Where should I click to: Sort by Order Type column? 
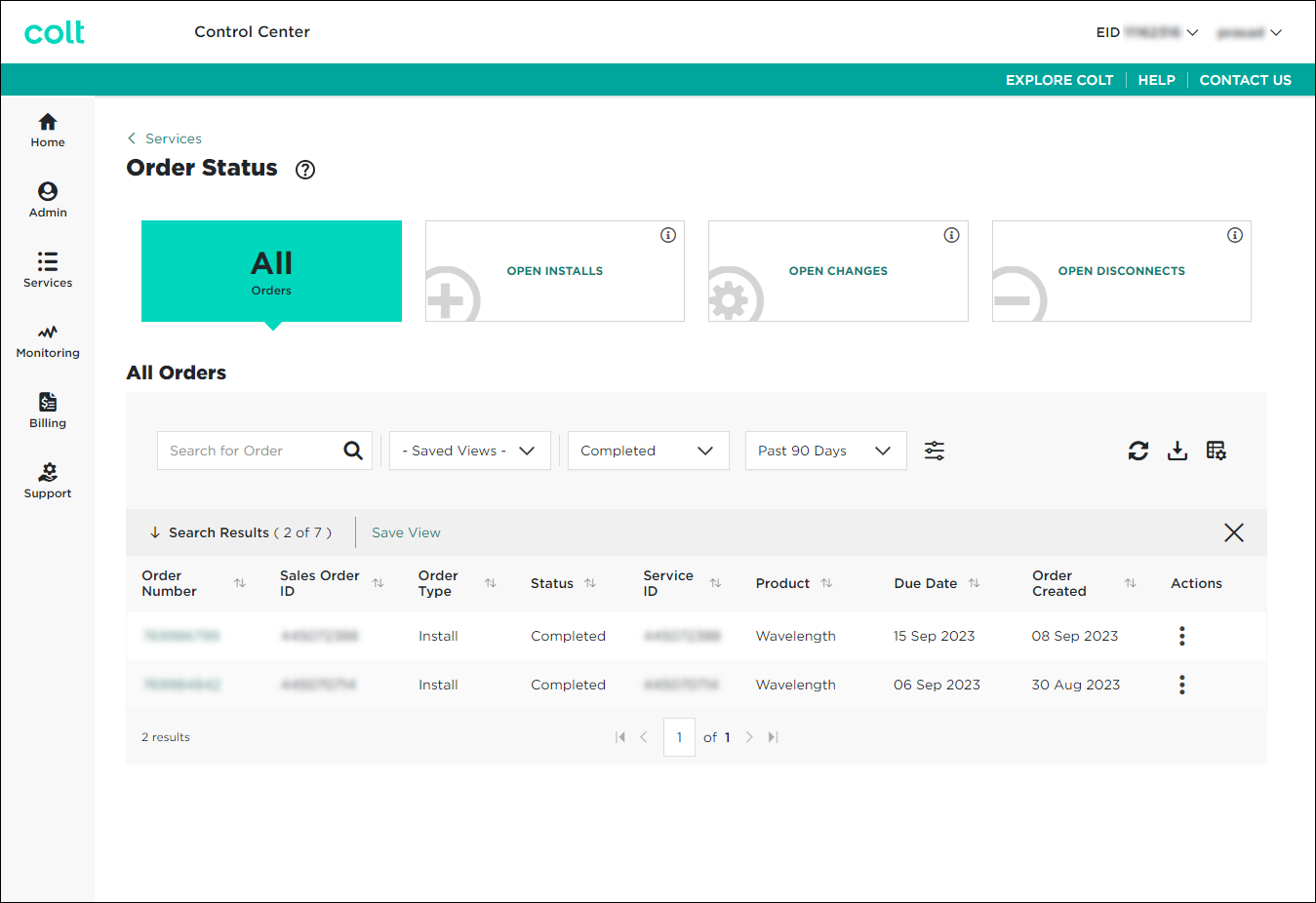pyautogui.click(x=491, y=583)
